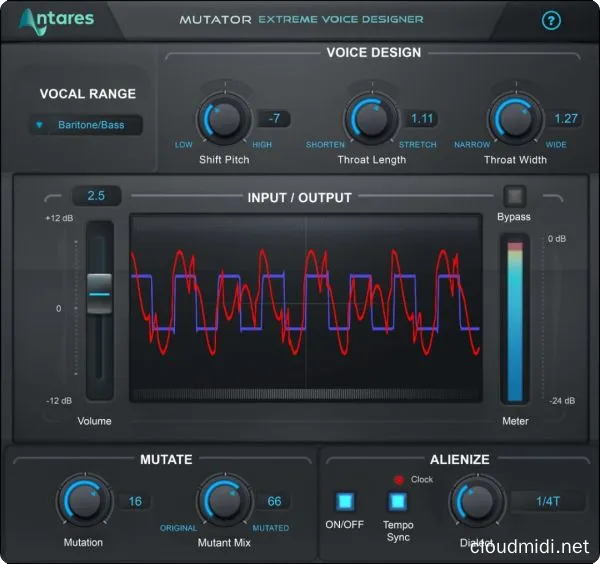Open the Vocal Range Baritone/Bass dropdown

coord(86,125)
